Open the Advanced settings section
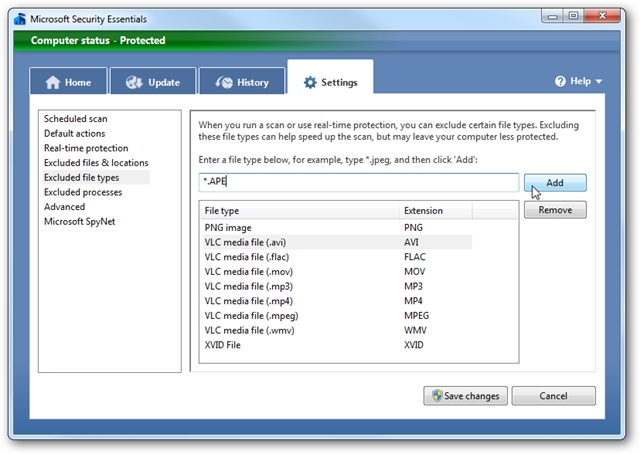Viewport: 640px width, 454px height. 64,207
